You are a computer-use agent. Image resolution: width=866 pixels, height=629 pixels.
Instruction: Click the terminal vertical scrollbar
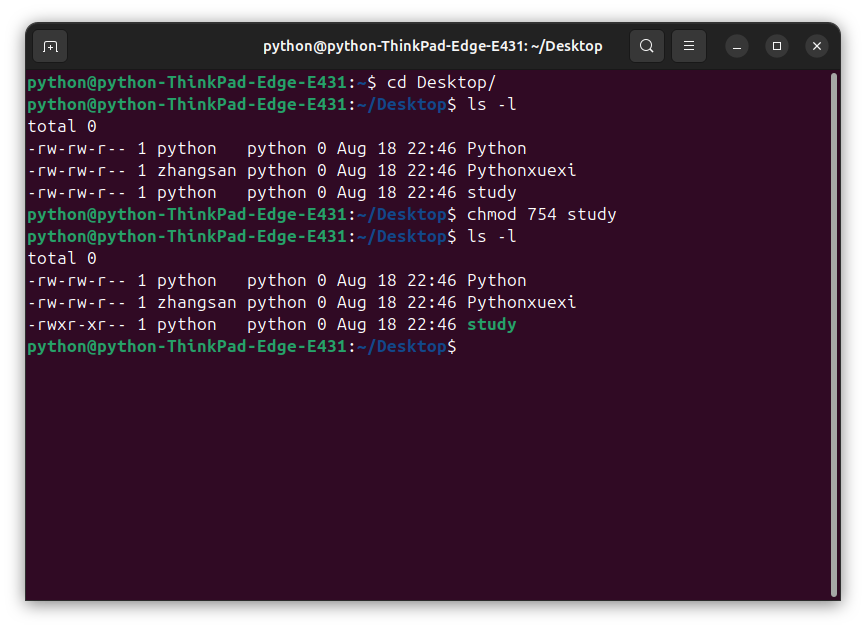(834, 335)
